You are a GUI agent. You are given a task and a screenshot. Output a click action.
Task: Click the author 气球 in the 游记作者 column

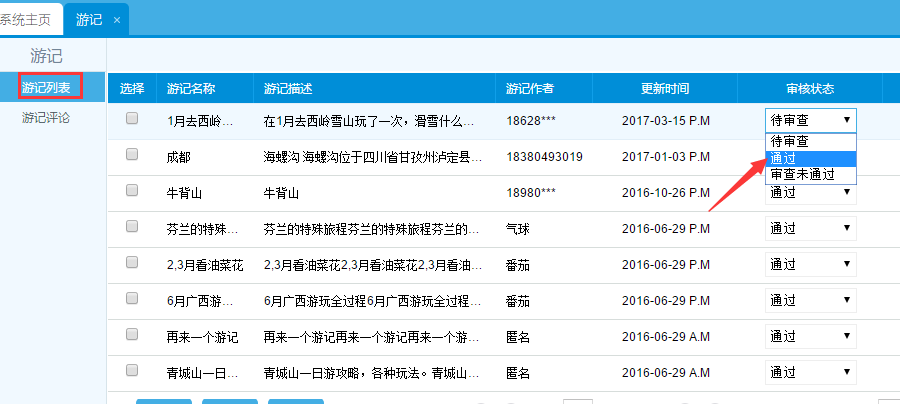tap(518, 228)
